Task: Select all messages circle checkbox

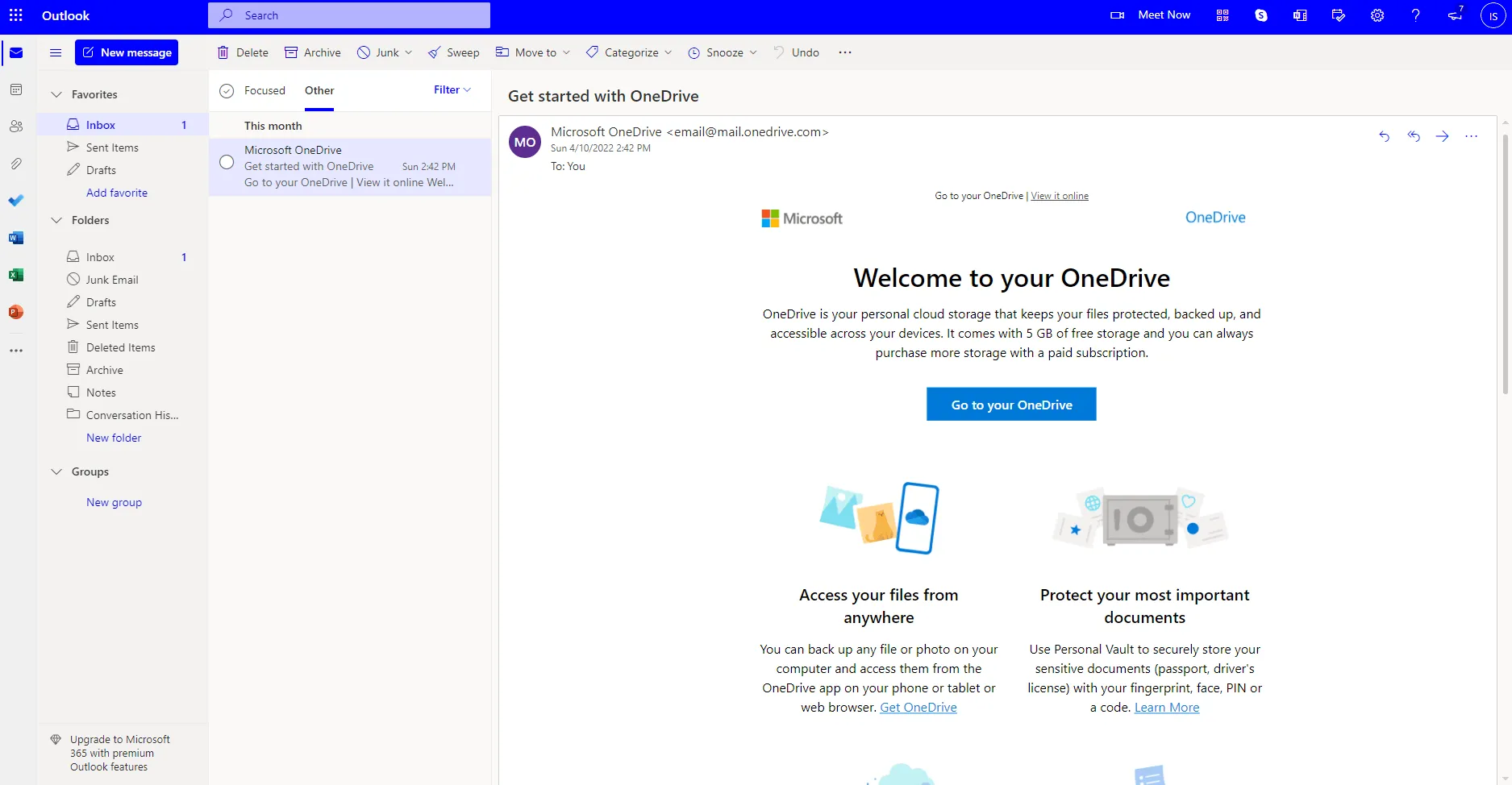Action: tap(227, 91)
